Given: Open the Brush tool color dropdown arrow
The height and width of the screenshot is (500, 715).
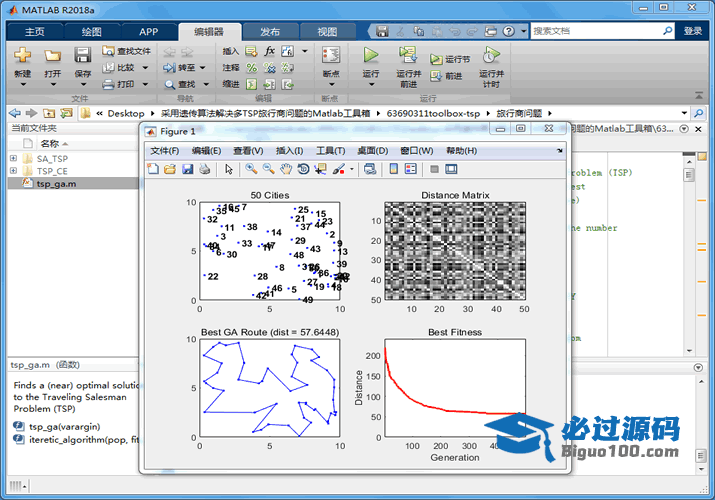Looking at the screenshot, I should point(352,169).
